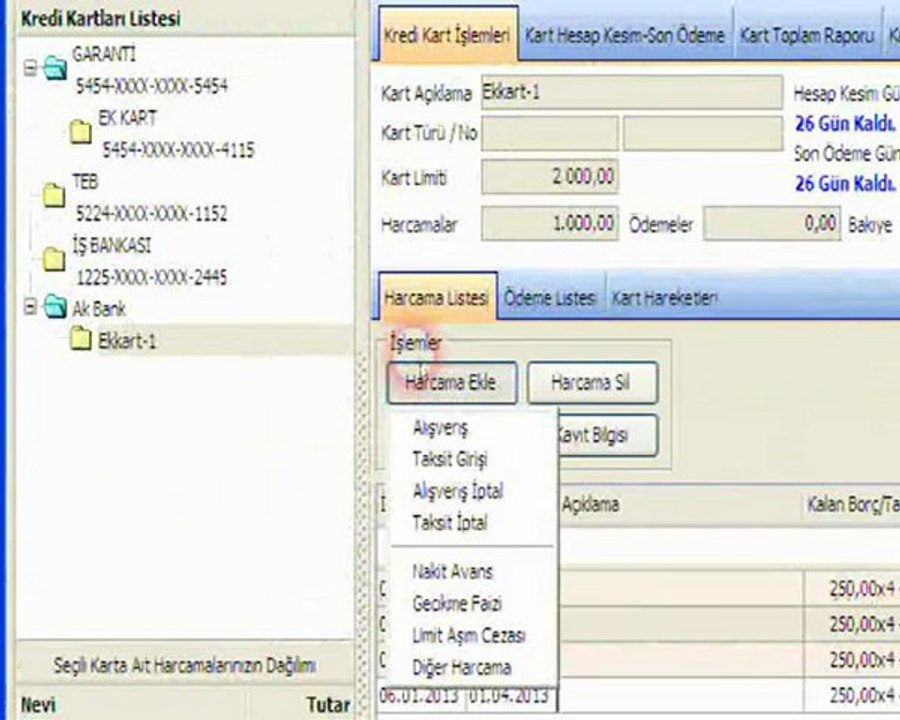Screen dimensions: 900x720
Task: Open the Kart Toplam Raporu tab
Action: [x=806, y=36]
